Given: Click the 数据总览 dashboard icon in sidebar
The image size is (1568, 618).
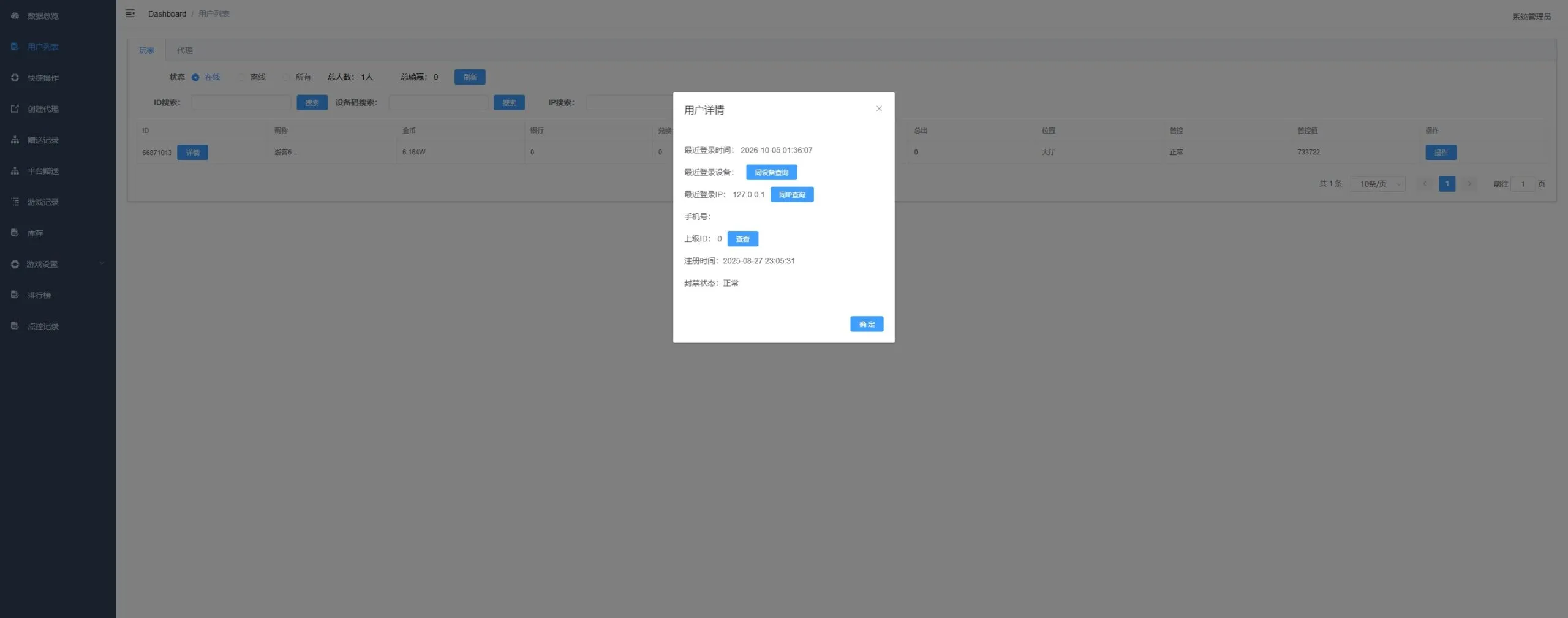Looking at the screenshot, I should click(15, 16).
